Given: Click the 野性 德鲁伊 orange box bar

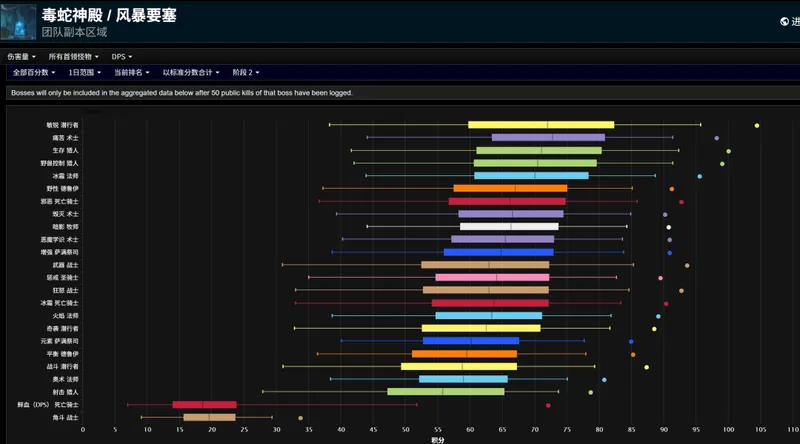Looking at the screenshot, I should tap(510, 188).
